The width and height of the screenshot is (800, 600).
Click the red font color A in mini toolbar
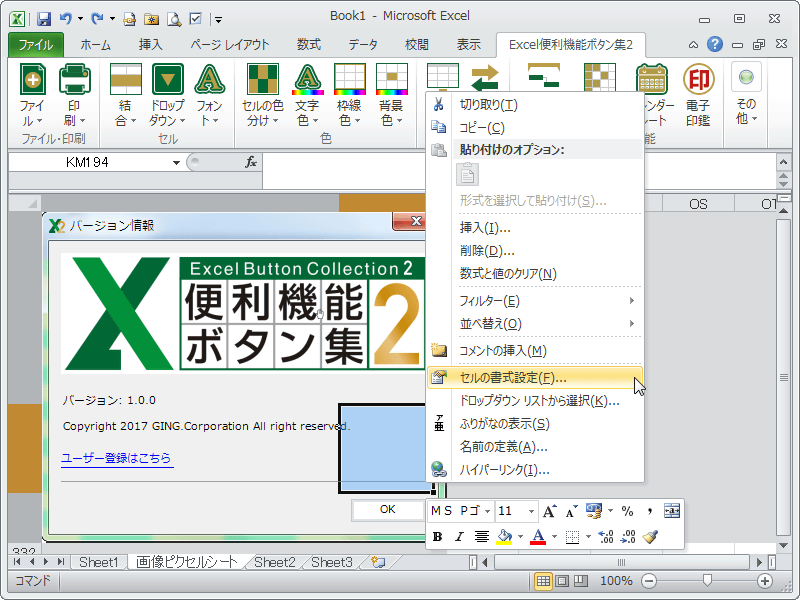(x=538, y=537)
